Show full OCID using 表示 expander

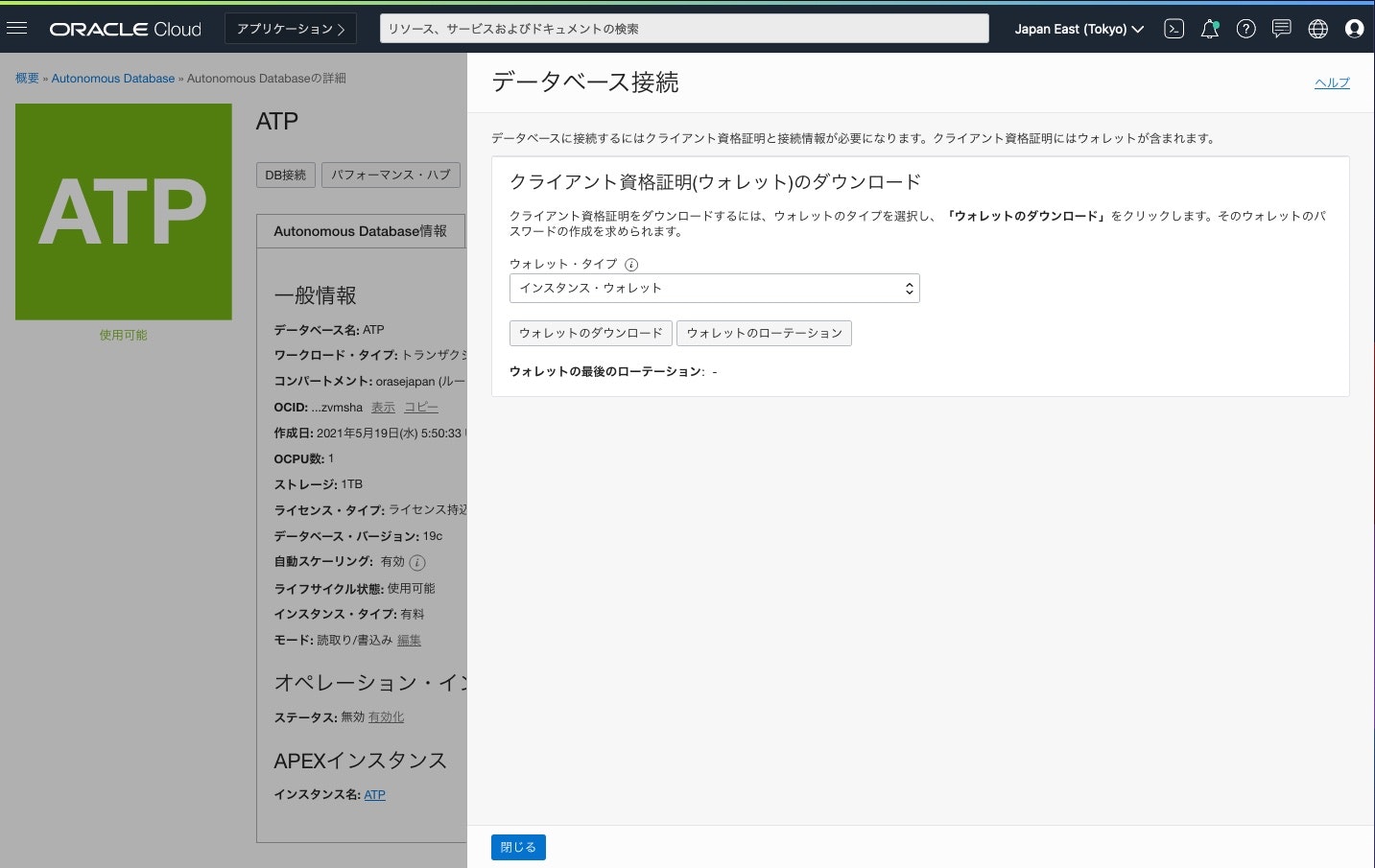383,407
